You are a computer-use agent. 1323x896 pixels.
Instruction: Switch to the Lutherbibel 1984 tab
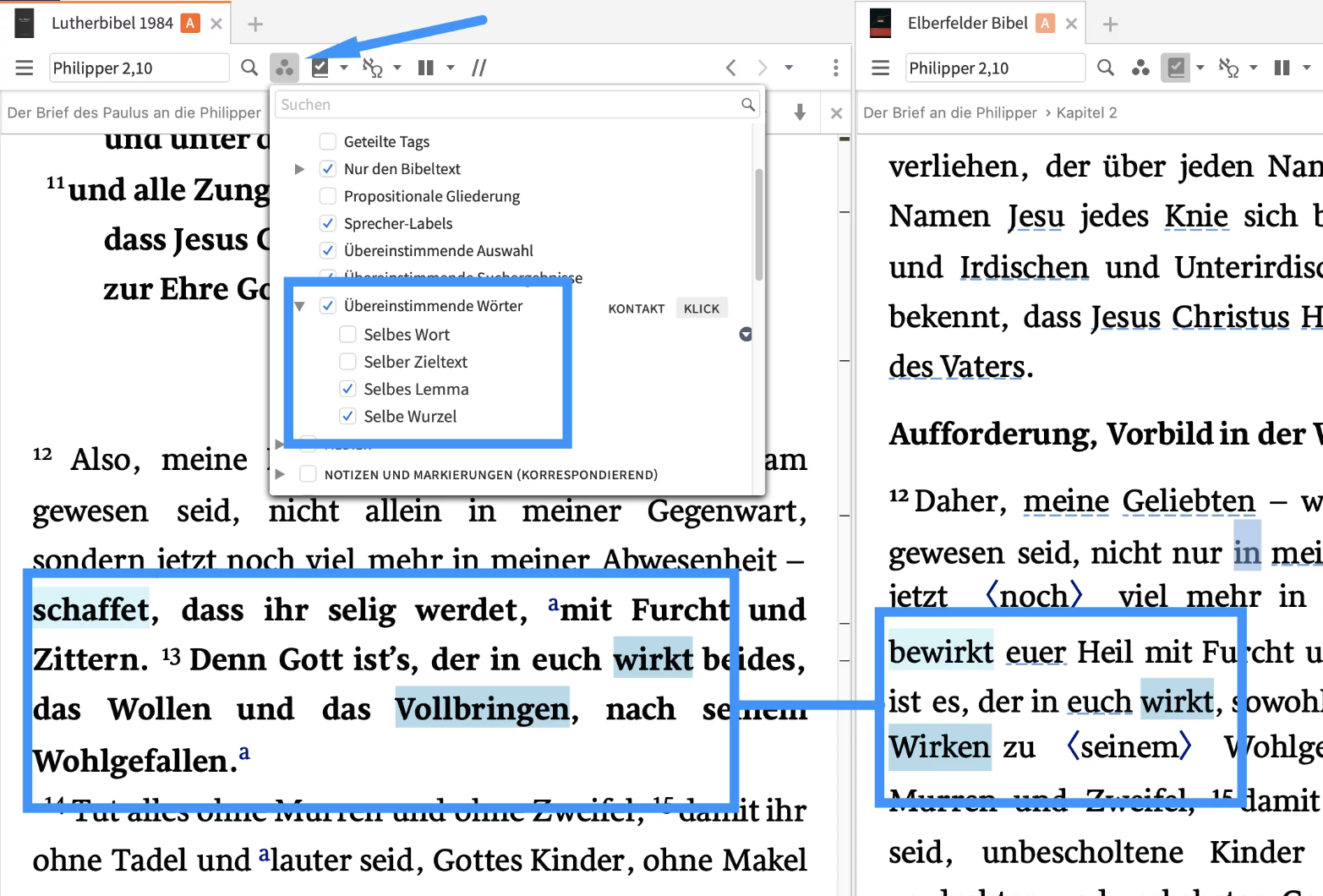(x=112, y=23)
